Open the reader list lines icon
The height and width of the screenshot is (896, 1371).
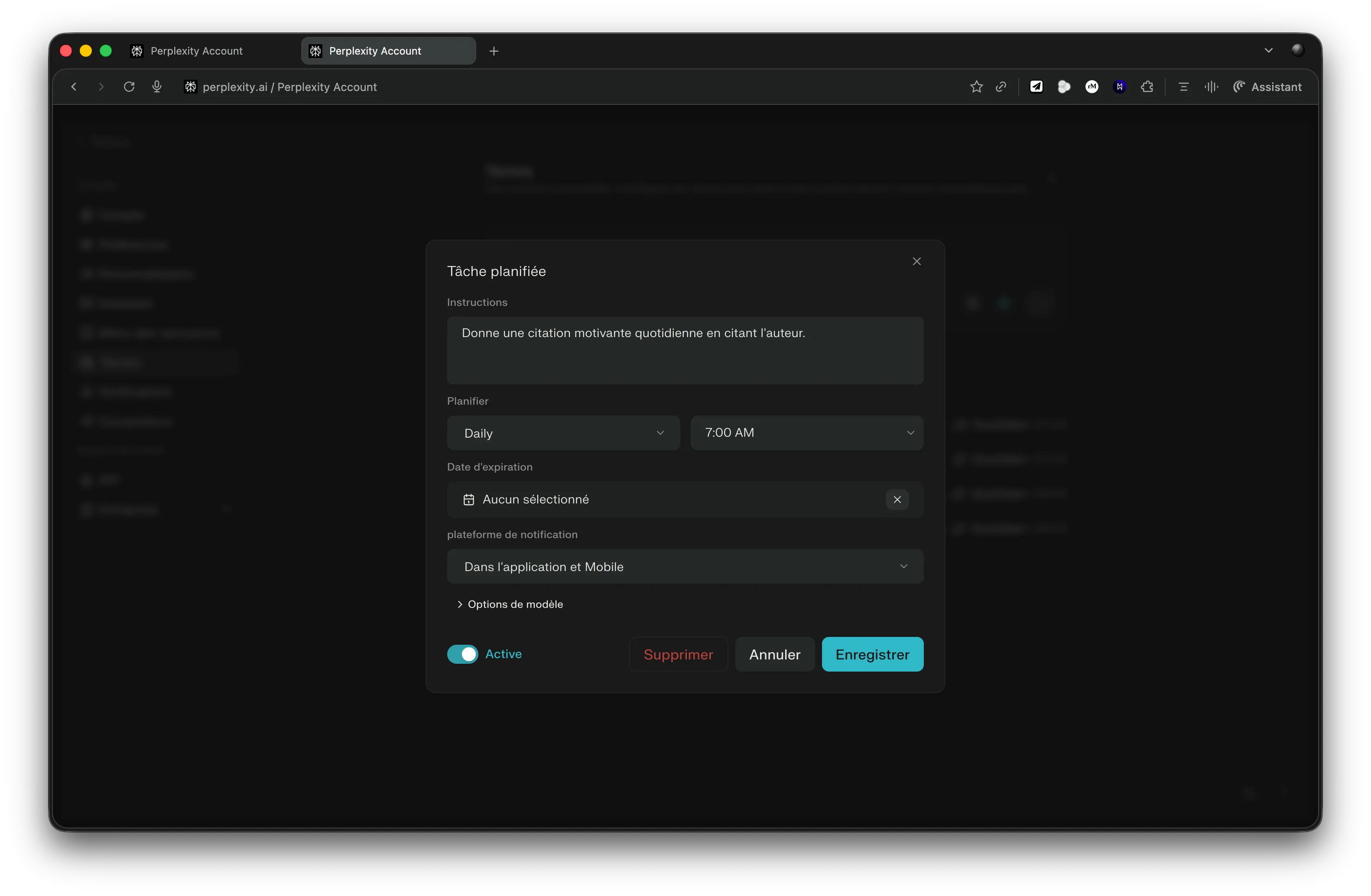pos(1183,87)
